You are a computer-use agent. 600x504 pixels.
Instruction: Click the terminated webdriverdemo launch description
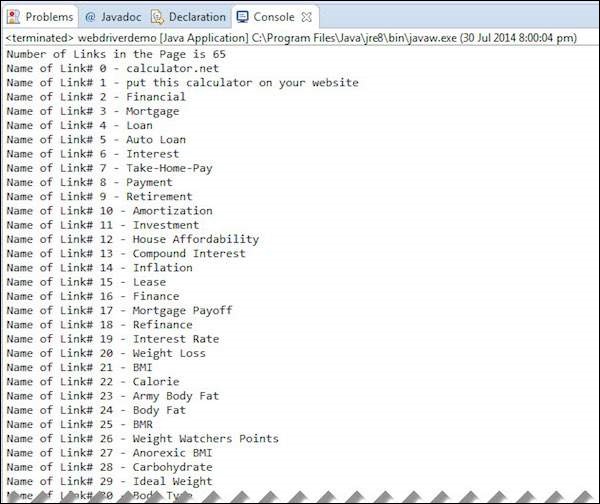(292, 38)
